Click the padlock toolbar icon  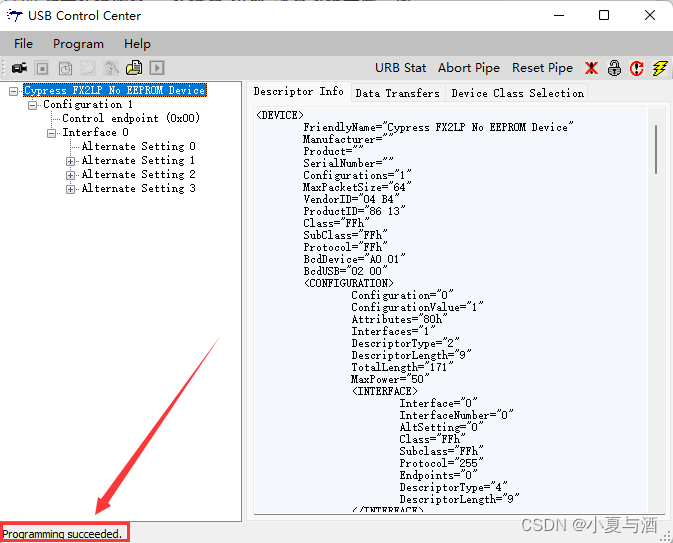614,68
